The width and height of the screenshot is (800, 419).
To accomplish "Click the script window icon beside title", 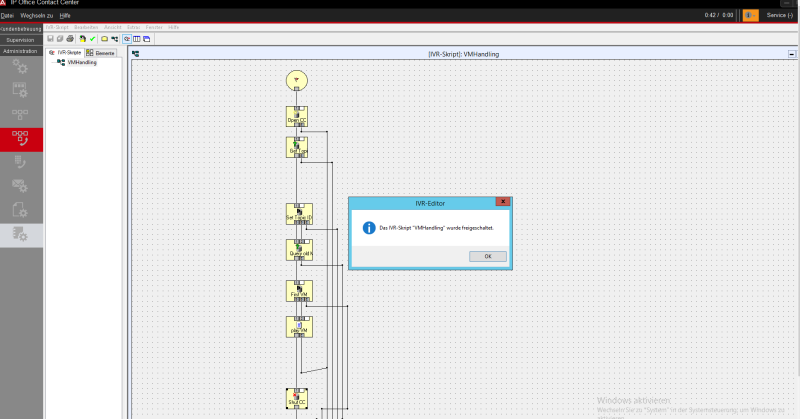I will point(135,54).
